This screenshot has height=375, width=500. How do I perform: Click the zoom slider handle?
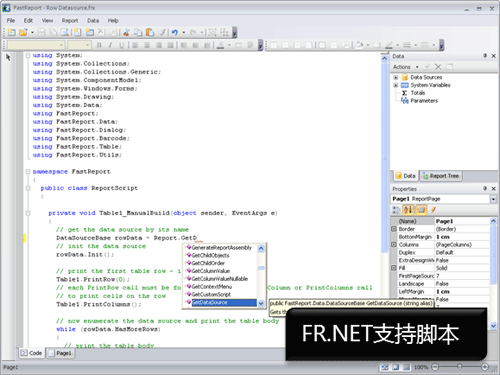[460, 367]
